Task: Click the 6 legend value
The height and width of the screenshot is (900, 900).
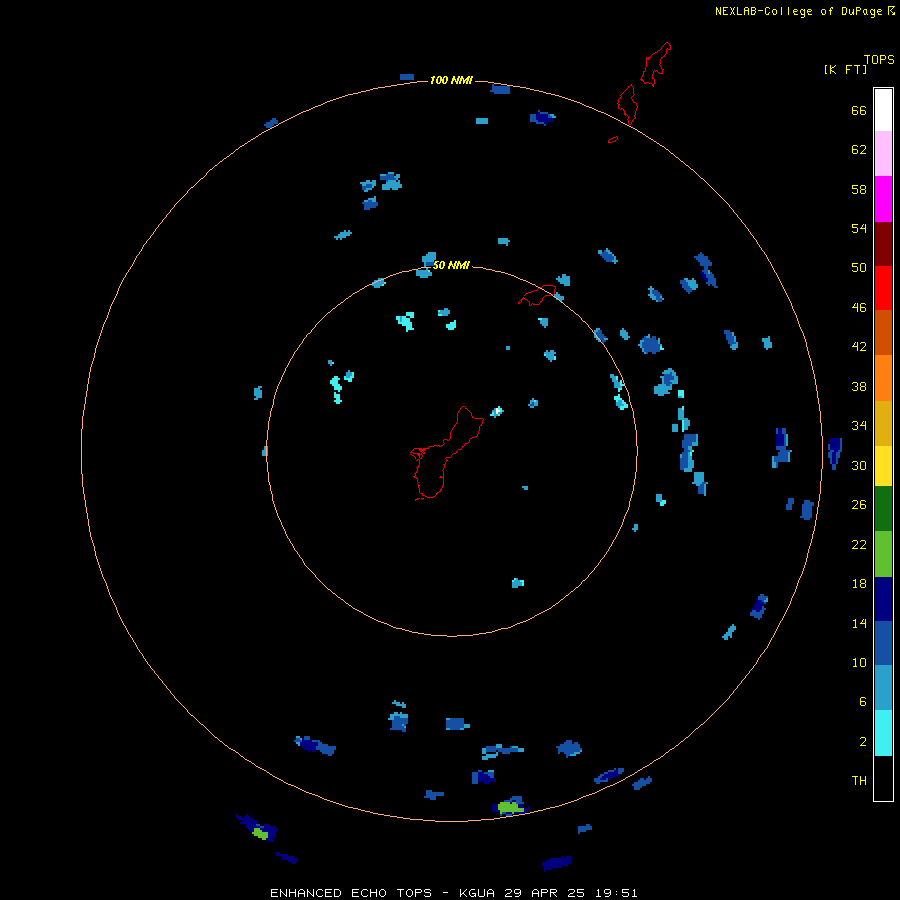Action: click(863, 702)
